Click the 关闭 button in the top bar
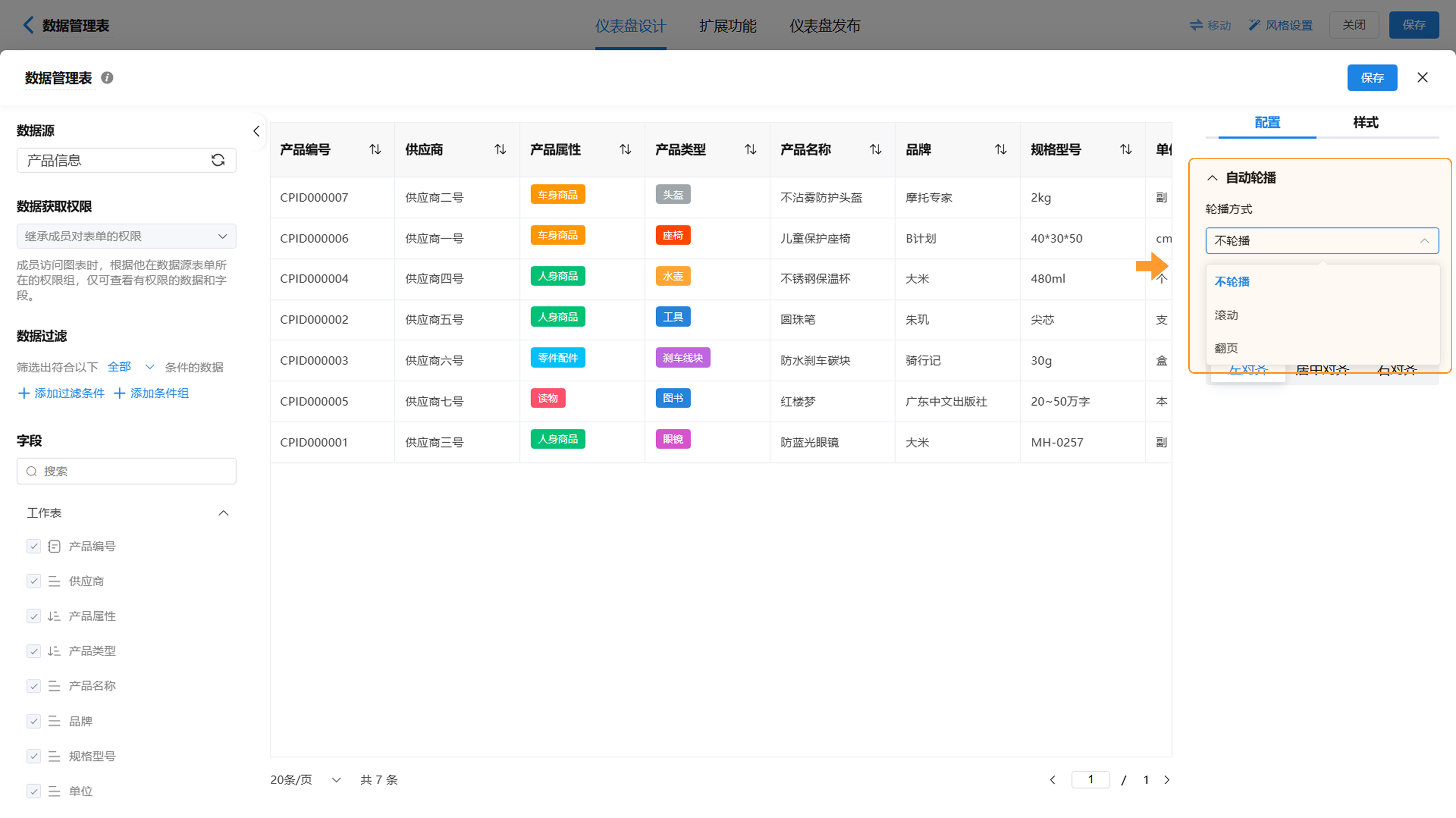 (x=1354, y=25)
